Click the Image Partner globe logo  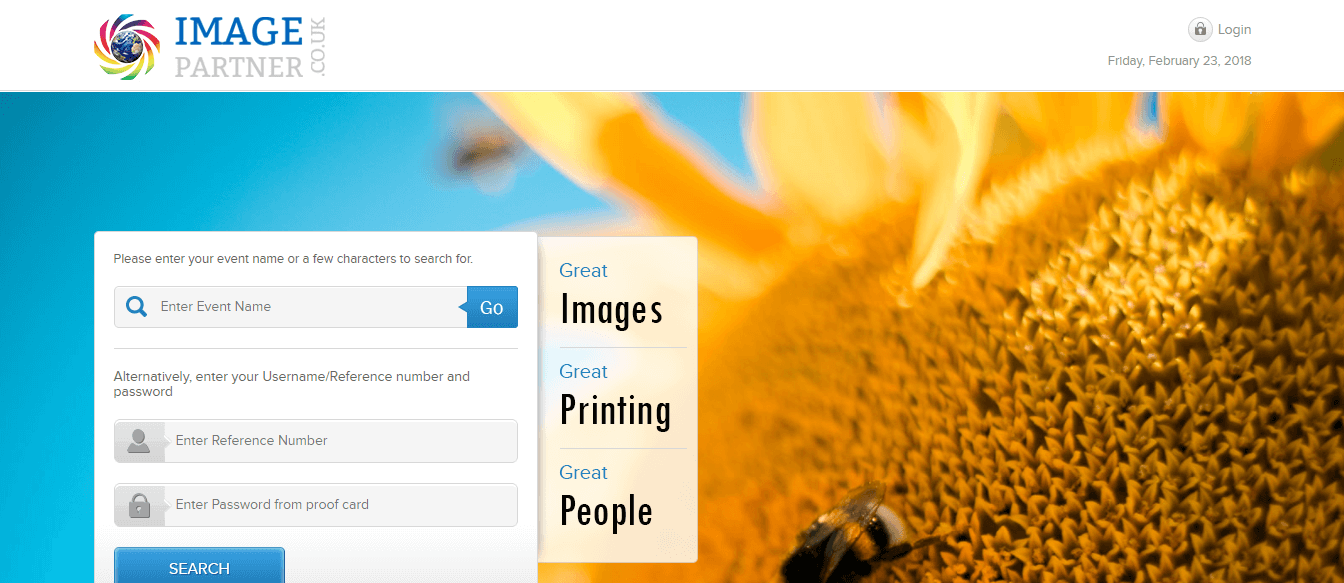point(128,47)
